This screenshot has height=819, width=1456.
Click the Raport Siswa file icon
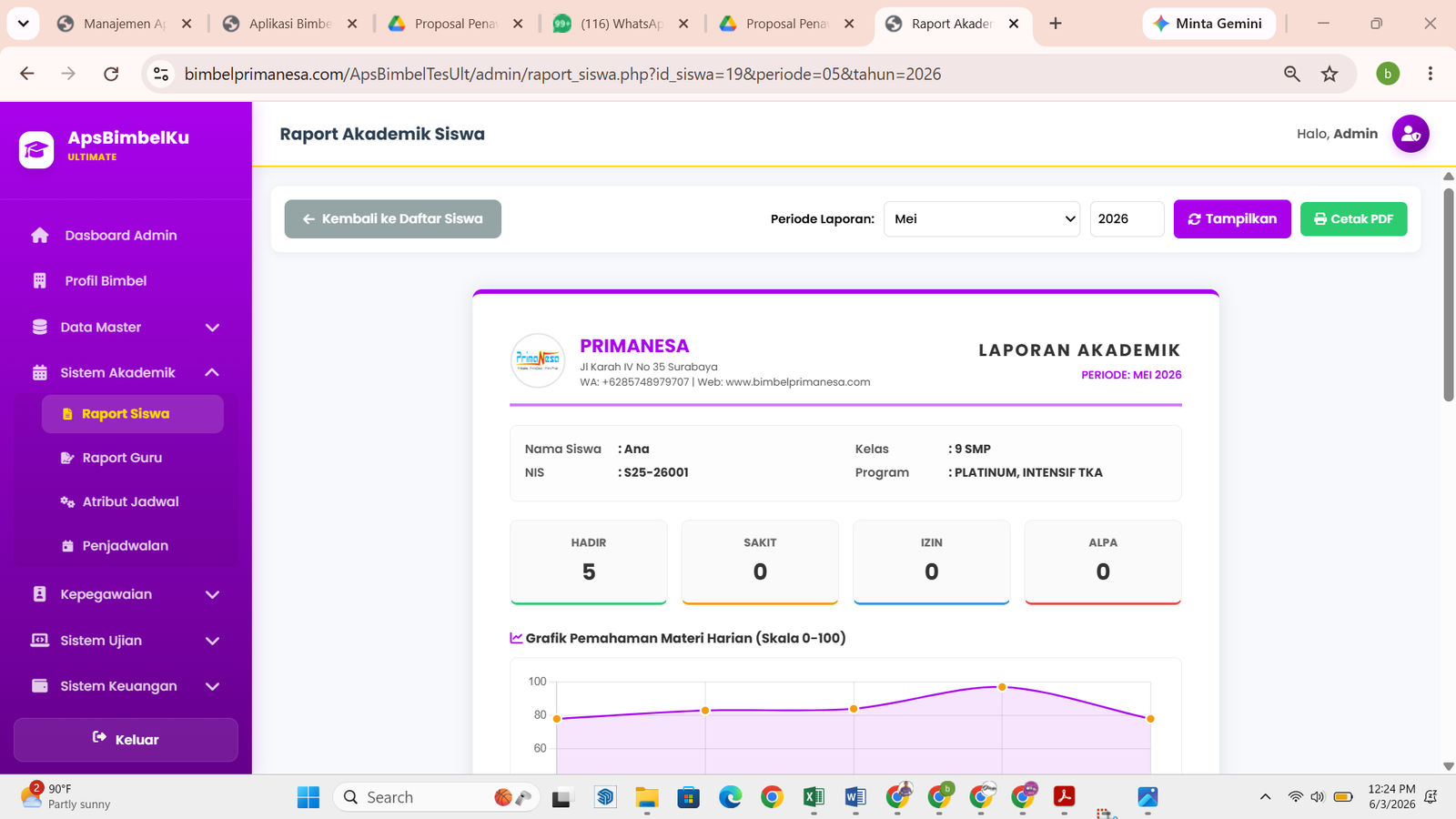point(67,414)
